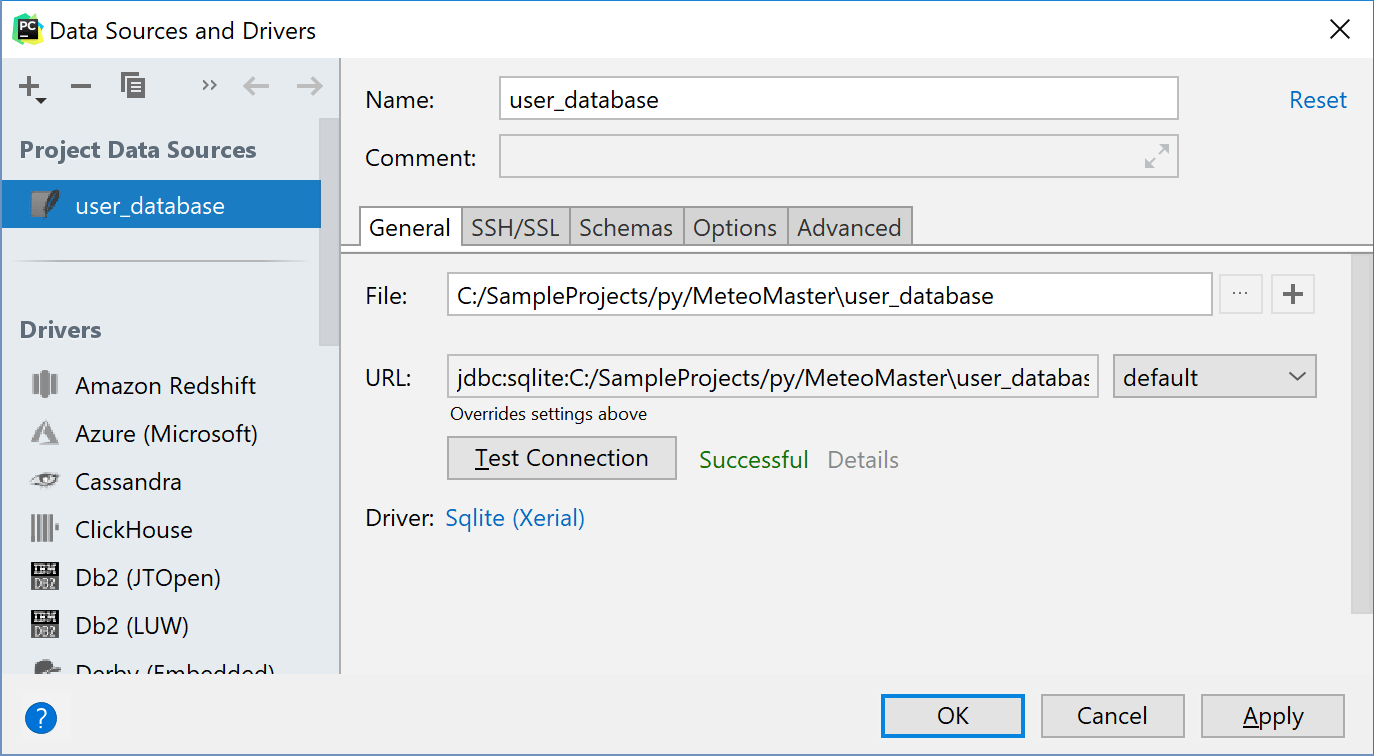The height and width of the screenshot is (756, 1374).
Task: Browse for a database file
Action: click(x=1241, y=293)
